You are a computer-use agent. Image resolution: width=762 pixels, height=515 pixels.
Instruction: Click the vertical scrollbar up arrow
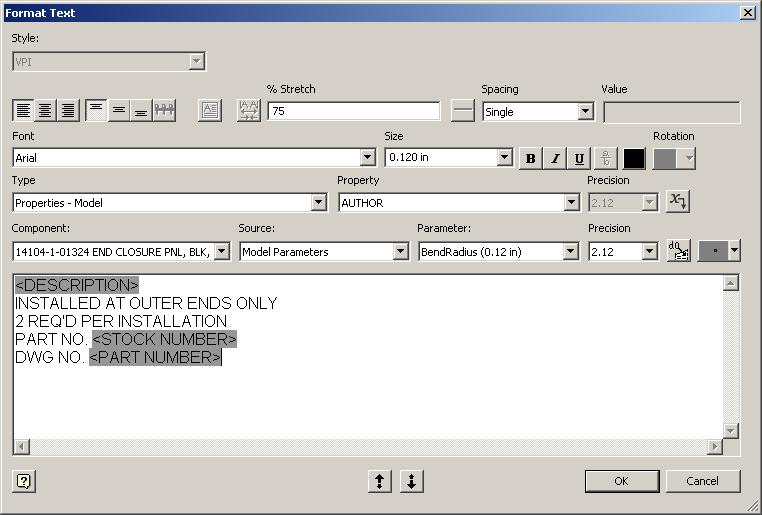[731, 283]
